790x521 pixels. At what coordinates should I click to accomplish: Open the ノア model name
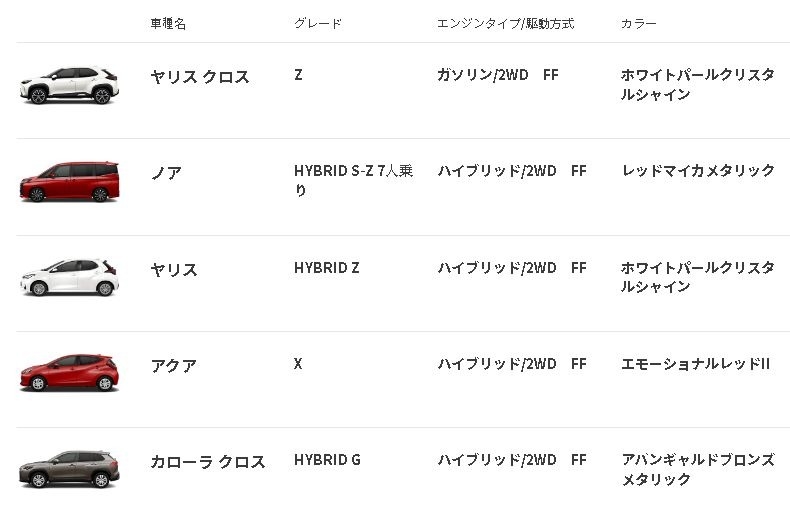click(166, 173)
